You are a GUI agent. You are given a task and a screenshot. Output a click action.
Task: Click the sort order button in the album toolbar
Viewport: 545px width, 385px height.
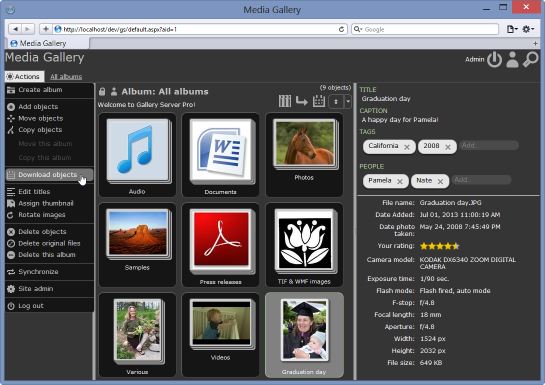pos(336,101)
